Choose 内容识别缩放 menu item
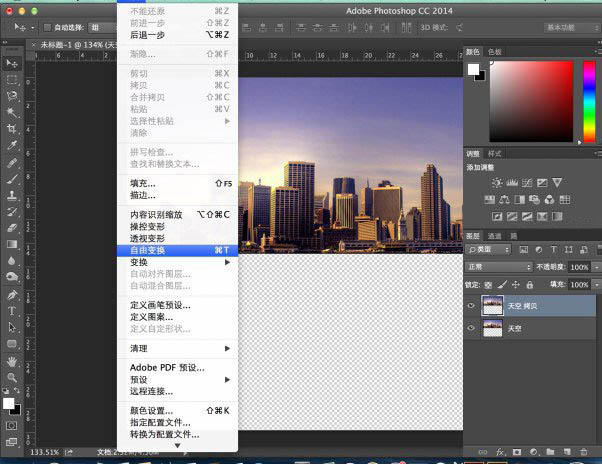The image size is (602, 464). tap(178, 215)
